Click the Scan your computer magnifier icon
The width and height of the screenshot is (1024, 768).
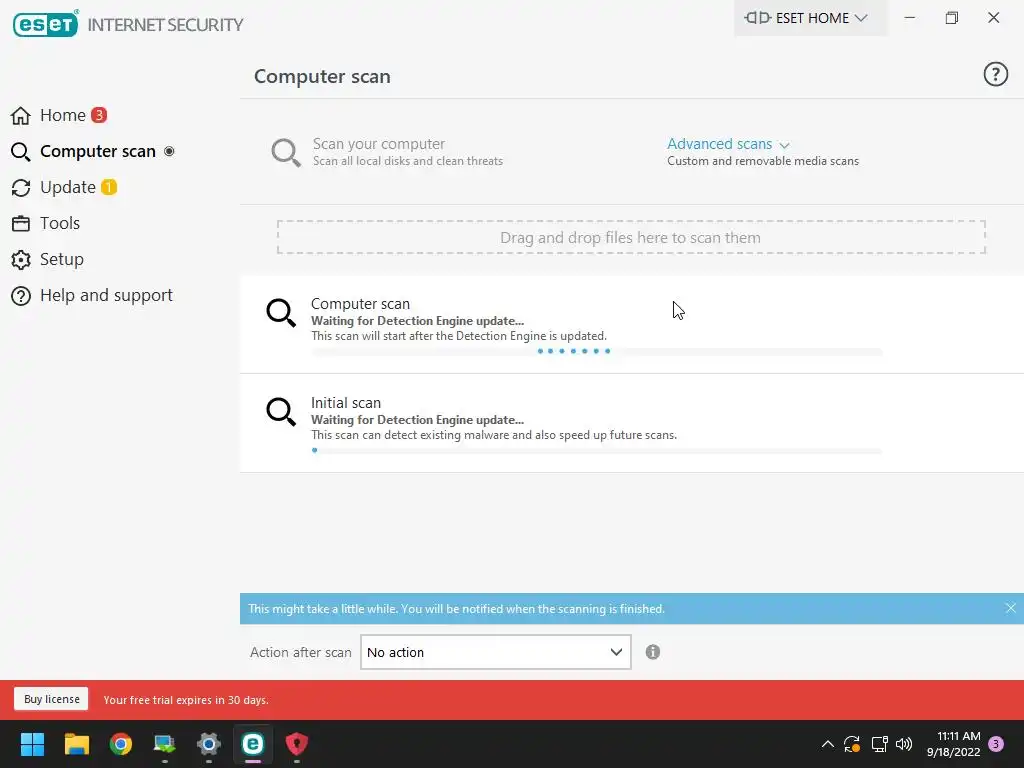(285, 152)
